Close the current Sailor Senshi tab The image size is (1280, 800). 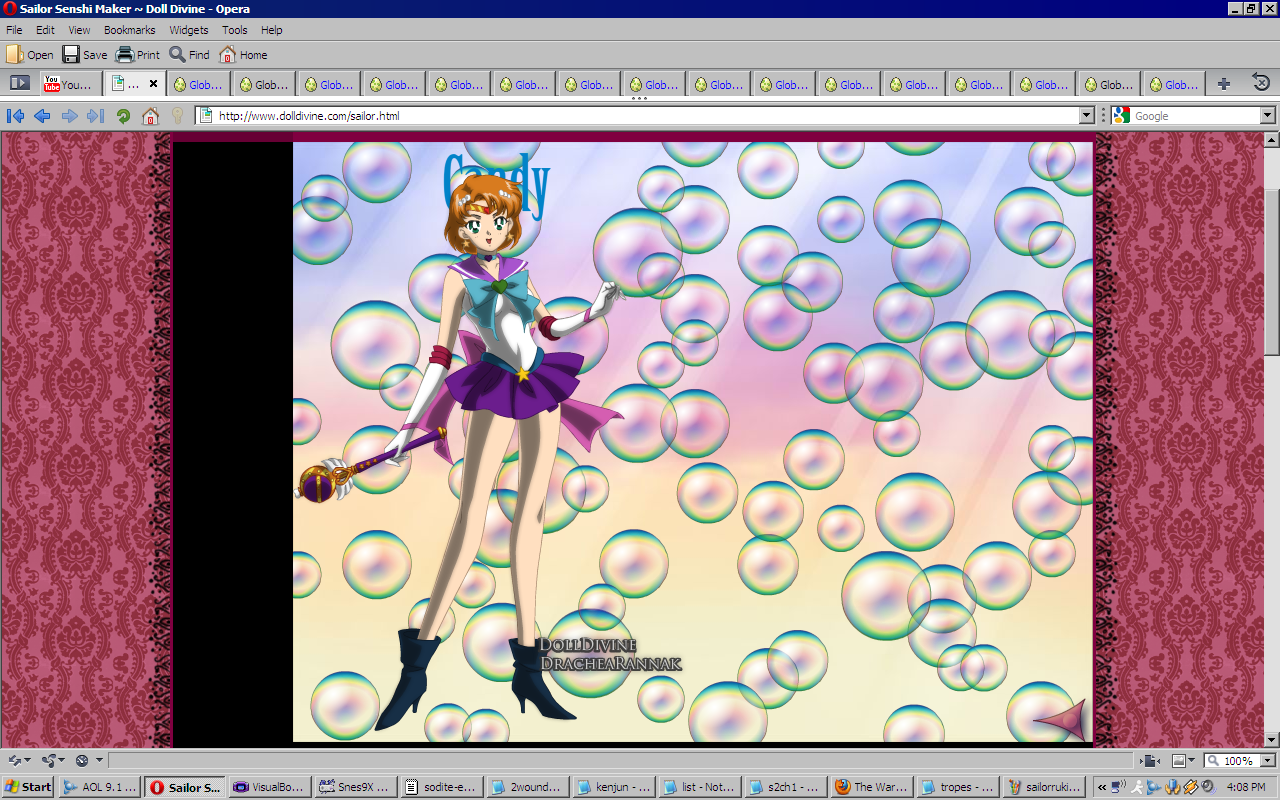click(153, 84)
